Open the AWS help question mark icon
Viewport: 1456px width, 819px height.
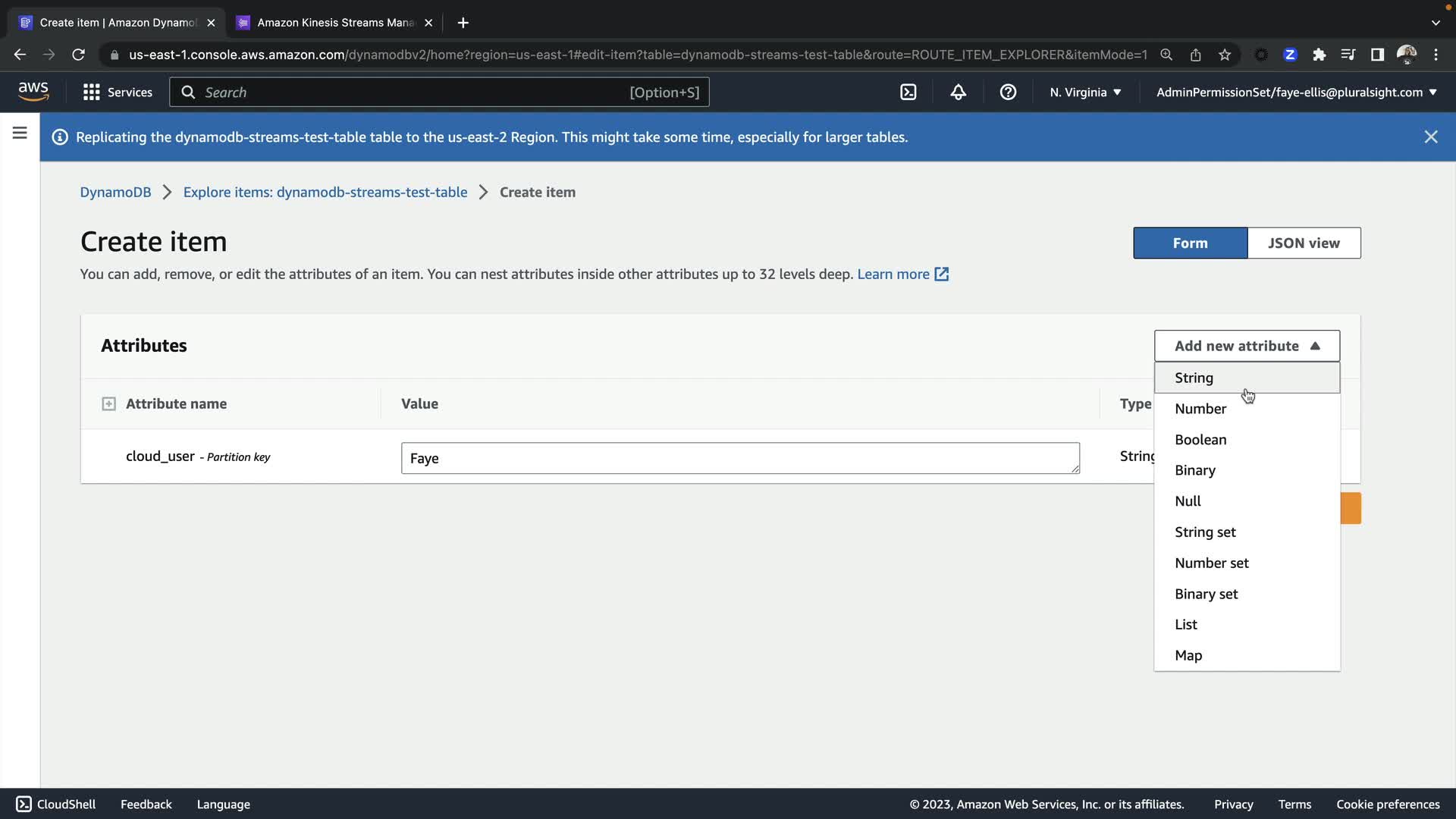tap(1008, 93)
